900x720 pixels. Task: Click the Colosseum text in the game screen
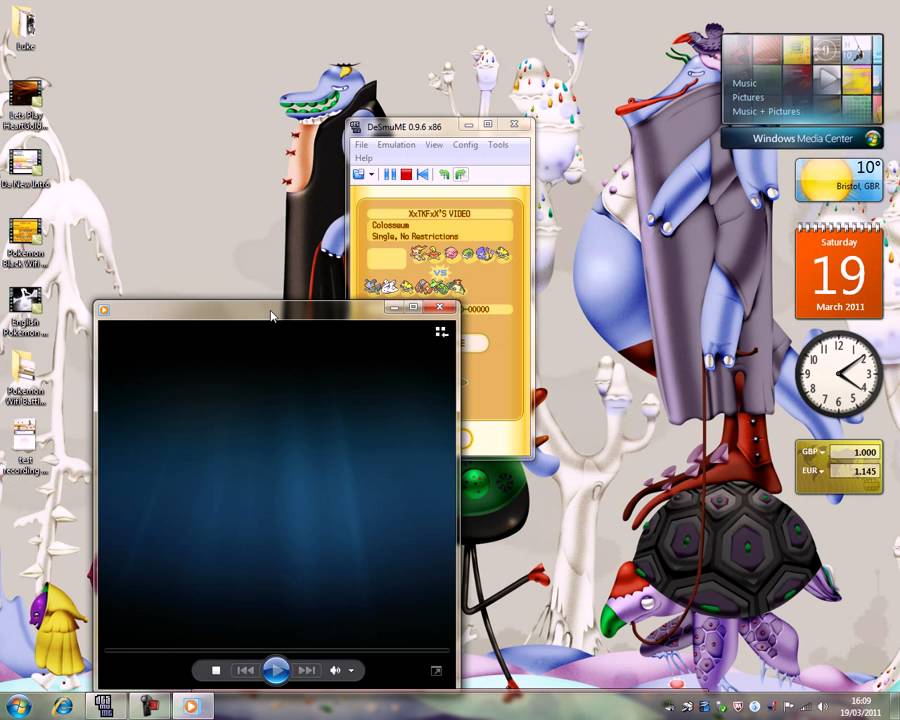pyautogui.click(x=390, y=225)
